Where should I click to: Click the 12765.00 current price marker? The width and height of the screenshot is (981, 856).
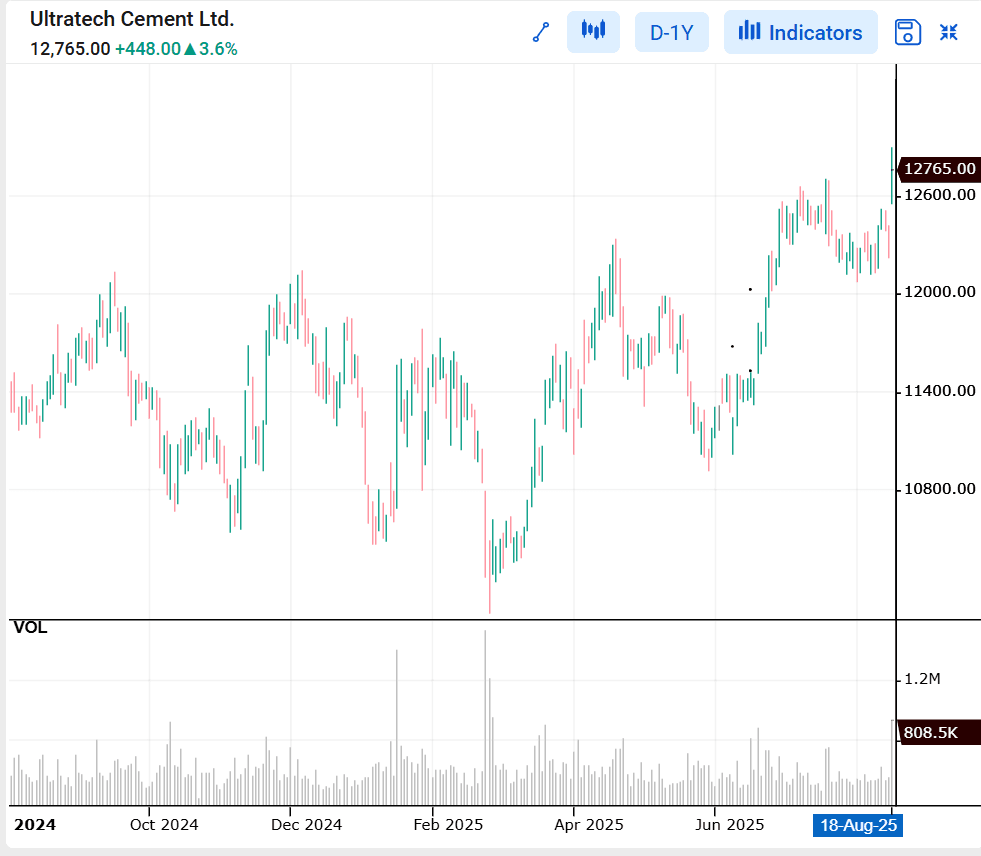pyautogui.click(x=939, y=169)
